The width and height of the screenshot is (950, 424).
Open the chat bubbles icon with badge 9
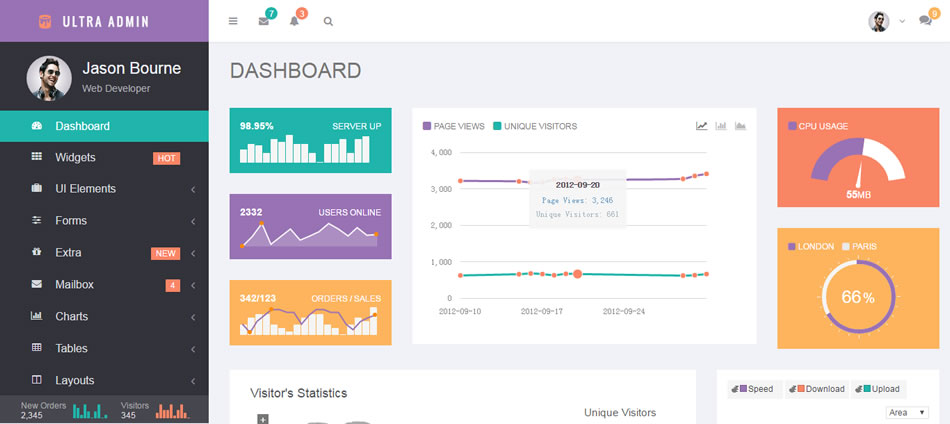(x=925, y=21)
